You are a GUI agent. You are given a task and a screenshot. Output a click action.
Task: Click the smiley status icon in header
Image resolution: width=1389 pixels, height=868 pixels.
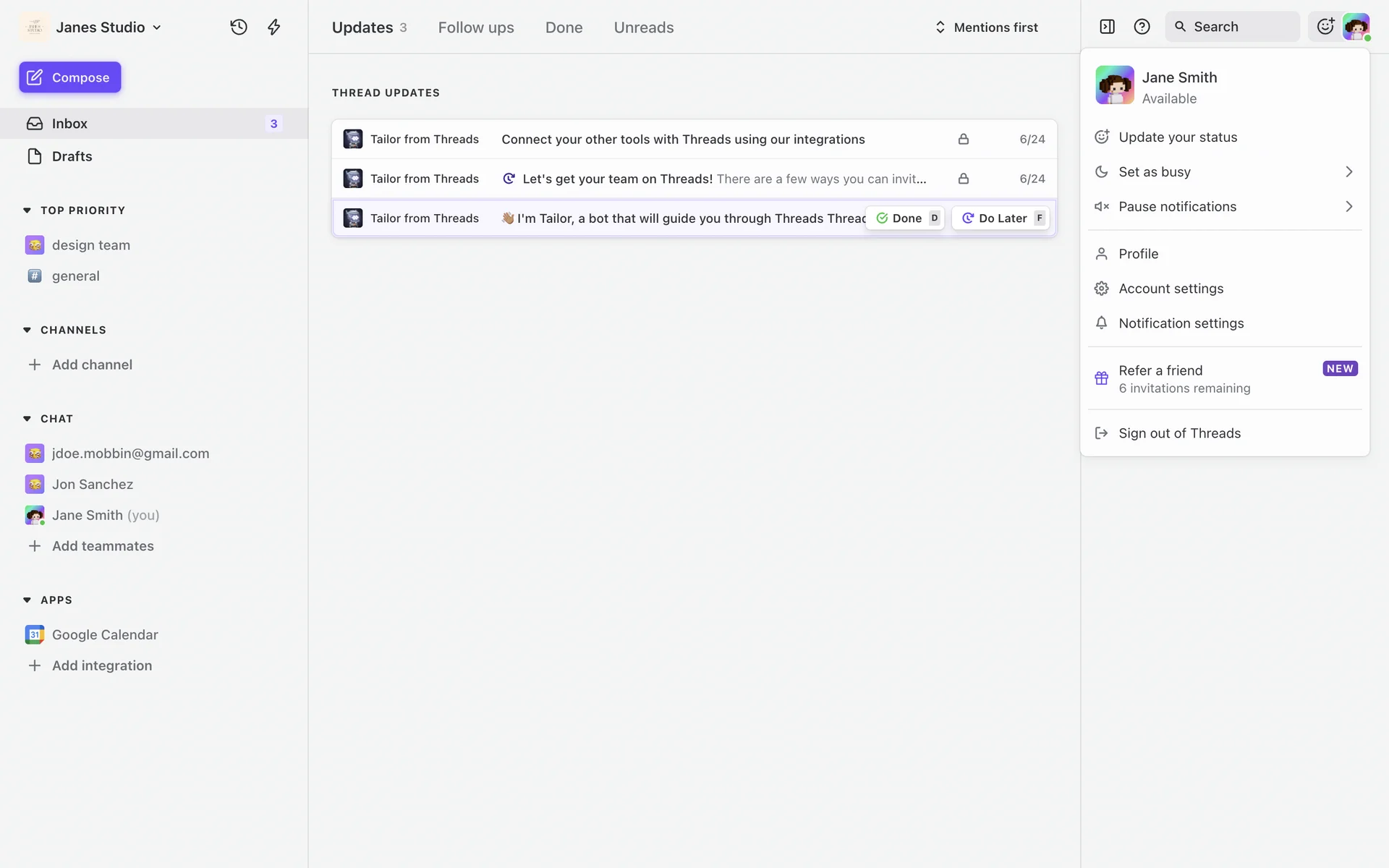[x=1325, y=27]
